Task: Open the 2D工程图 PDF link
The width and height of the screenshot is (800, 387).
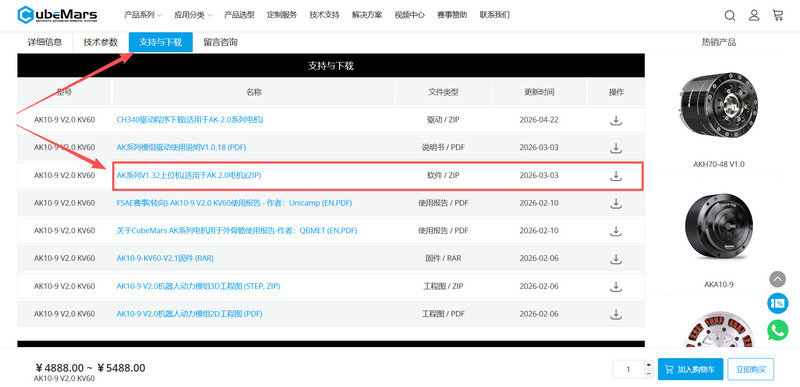Action: [x=189, y=314]
